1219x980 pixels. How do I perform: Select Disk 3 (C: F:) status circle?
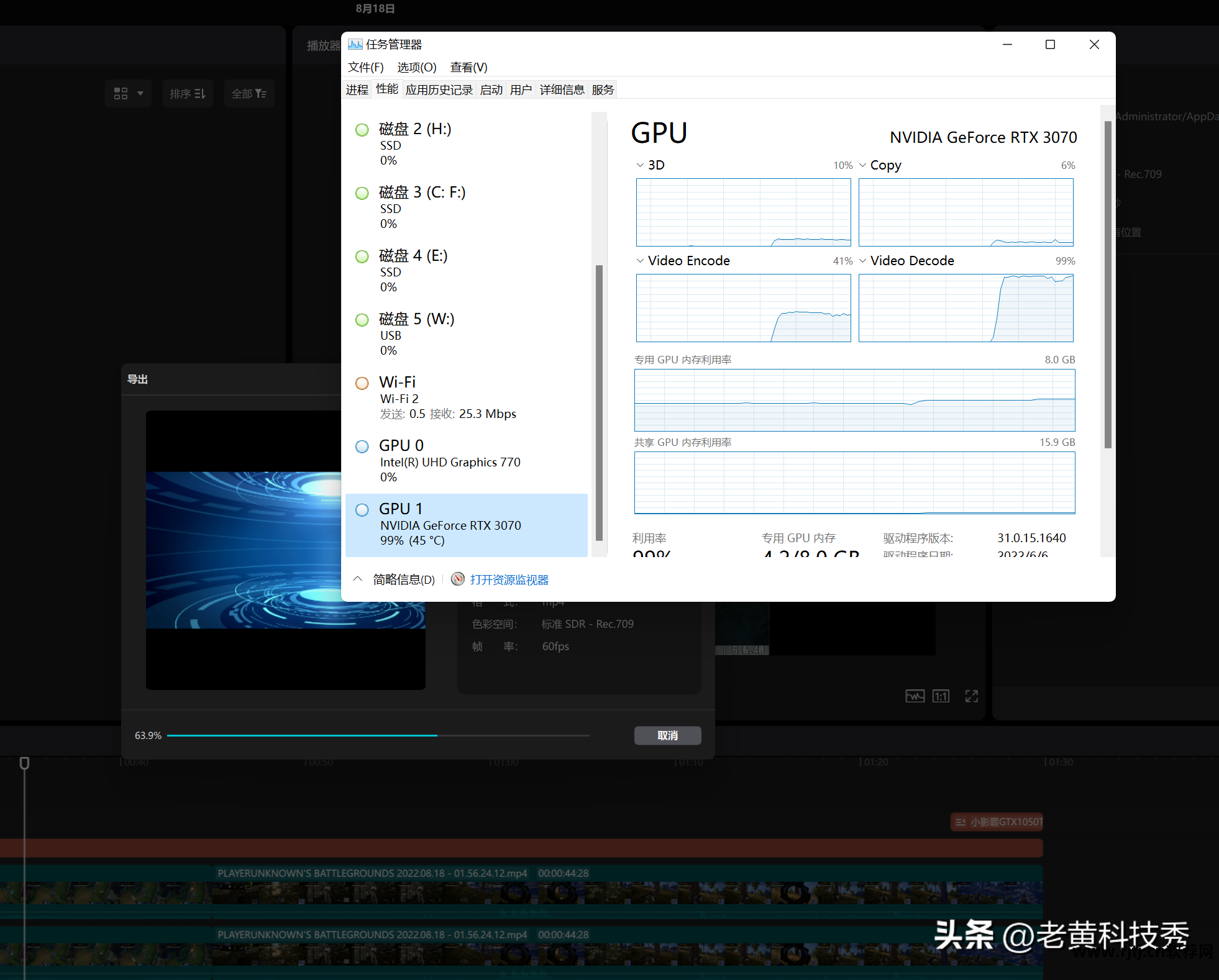[362, 193]
